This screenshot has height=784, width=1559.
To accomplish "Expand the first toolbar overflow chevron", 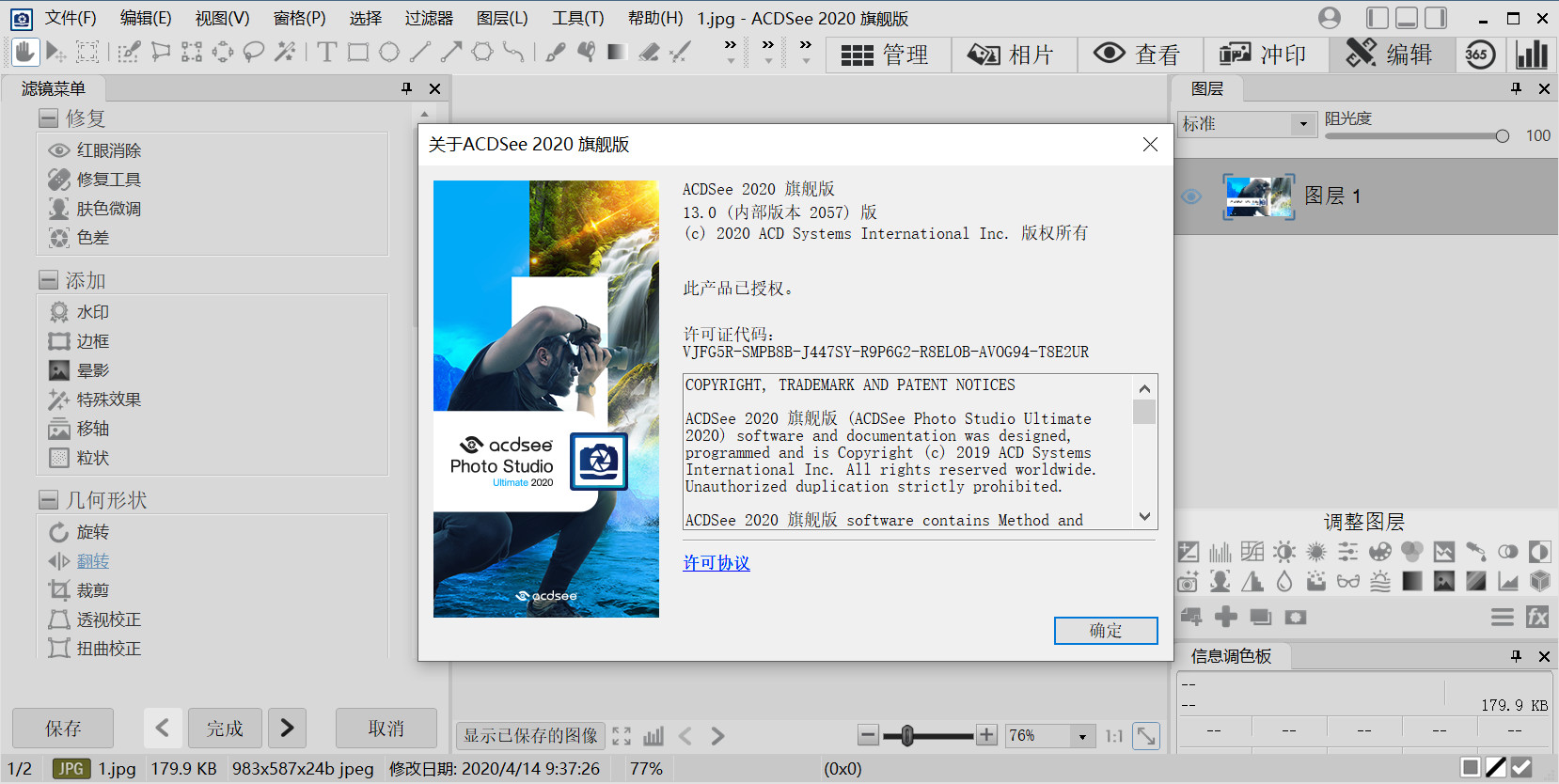I will coord(731,52).
